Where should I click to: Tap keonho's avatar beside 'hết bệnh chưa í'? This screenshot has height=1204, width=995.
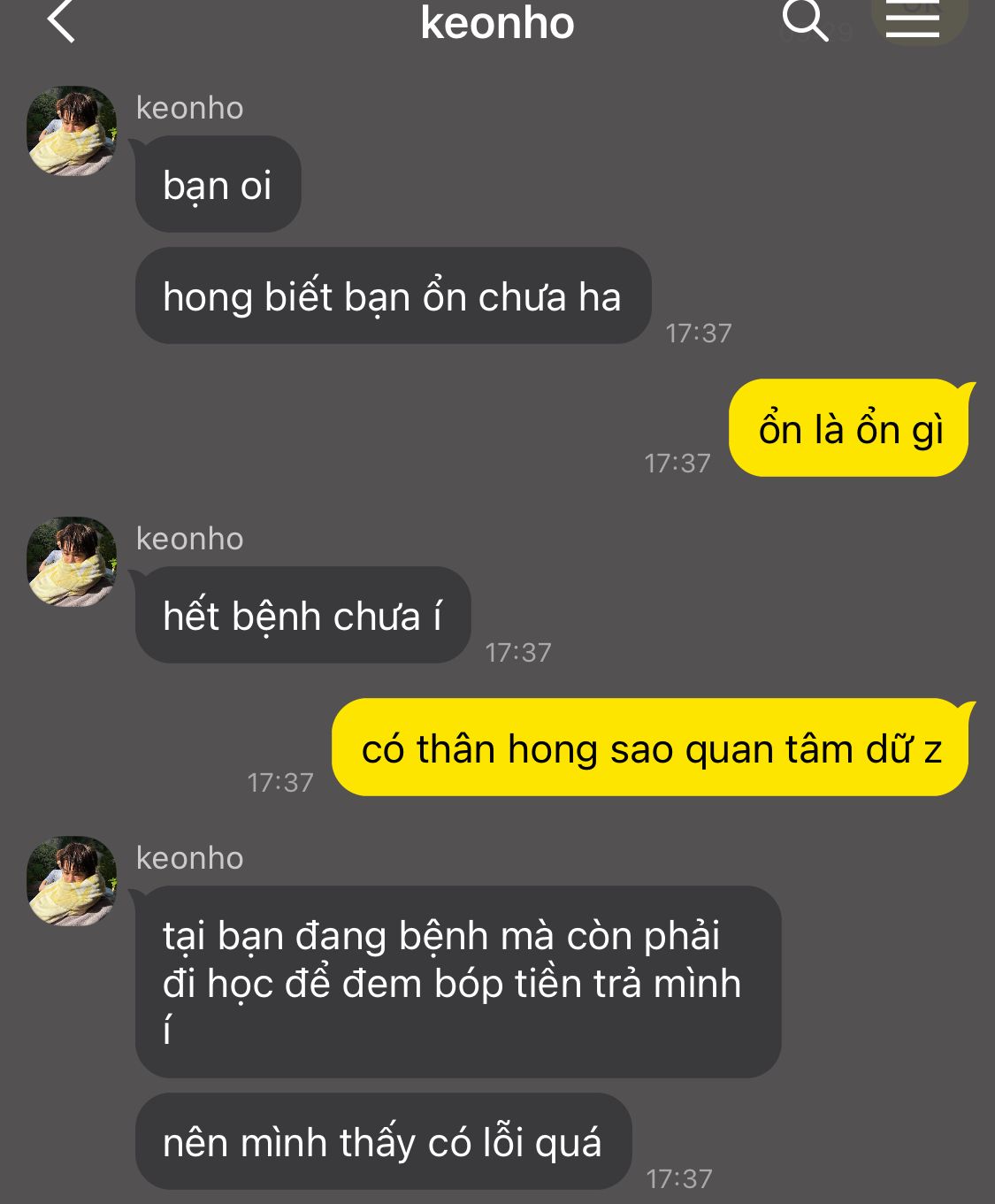72,562
